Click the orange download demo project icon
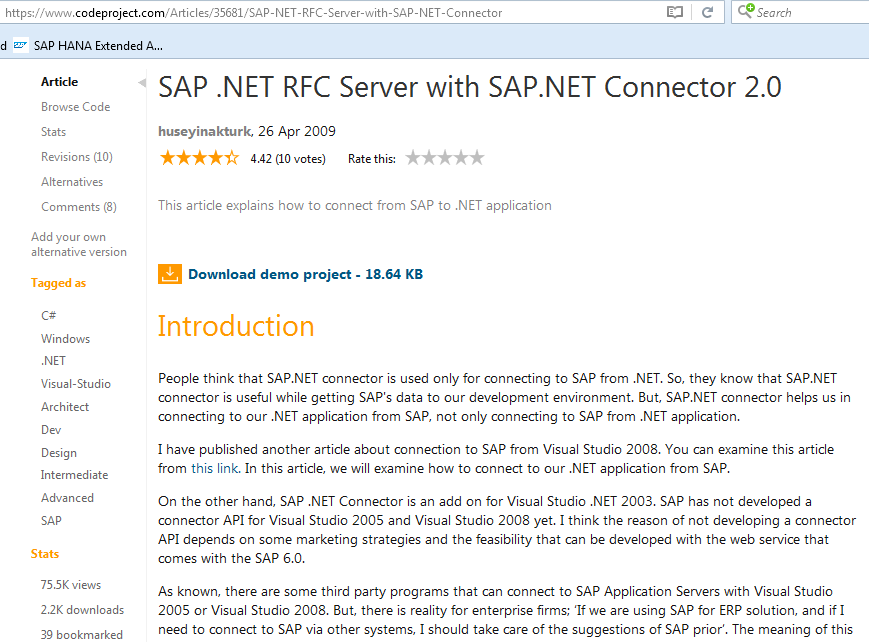Image resolution: width=869 pixels, height=642 pixels. pyautogui.click(x=169, y=273)
